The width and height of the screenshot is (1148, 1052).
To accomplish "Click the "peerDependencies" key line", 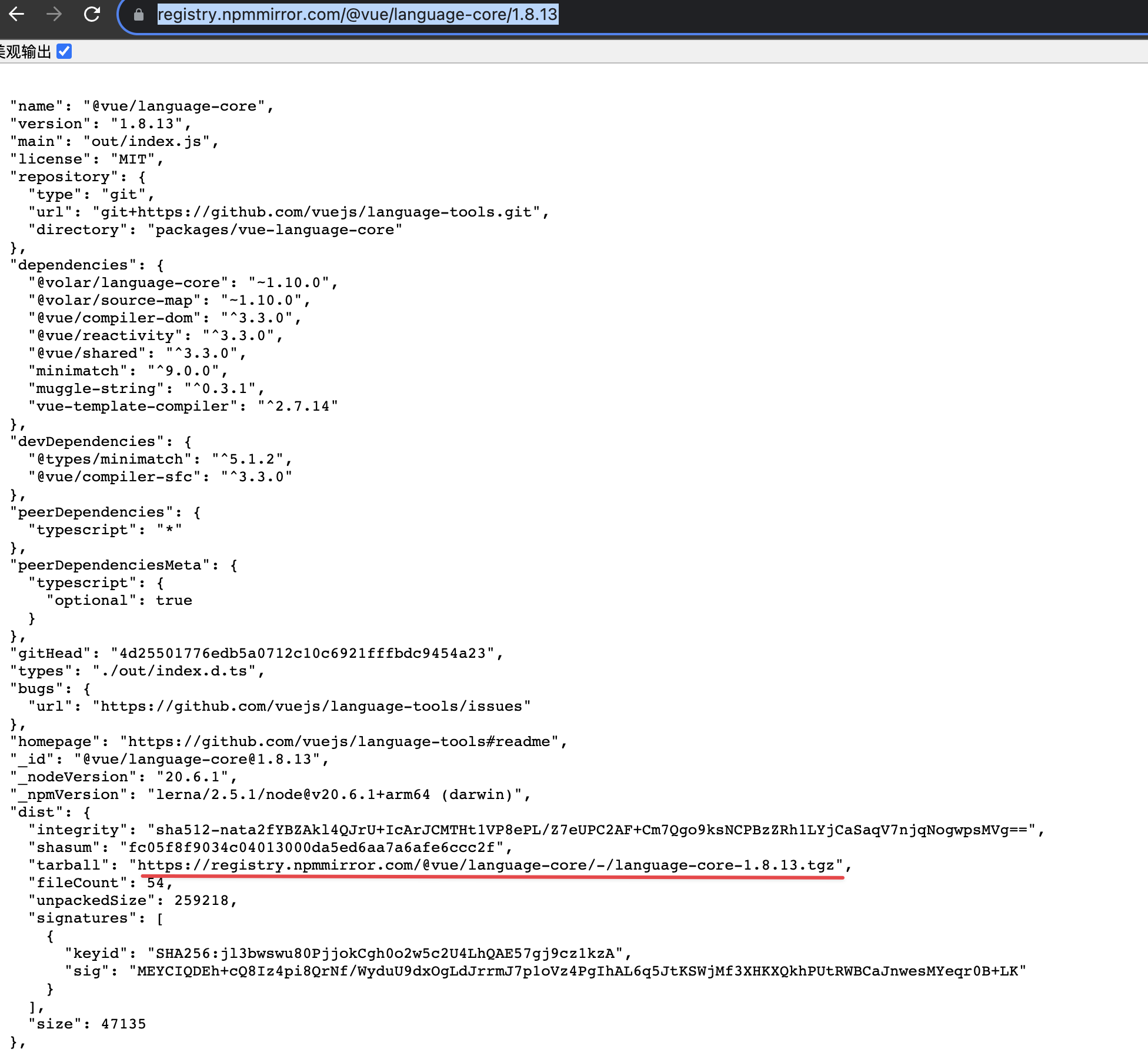I will tap(105, 512).
